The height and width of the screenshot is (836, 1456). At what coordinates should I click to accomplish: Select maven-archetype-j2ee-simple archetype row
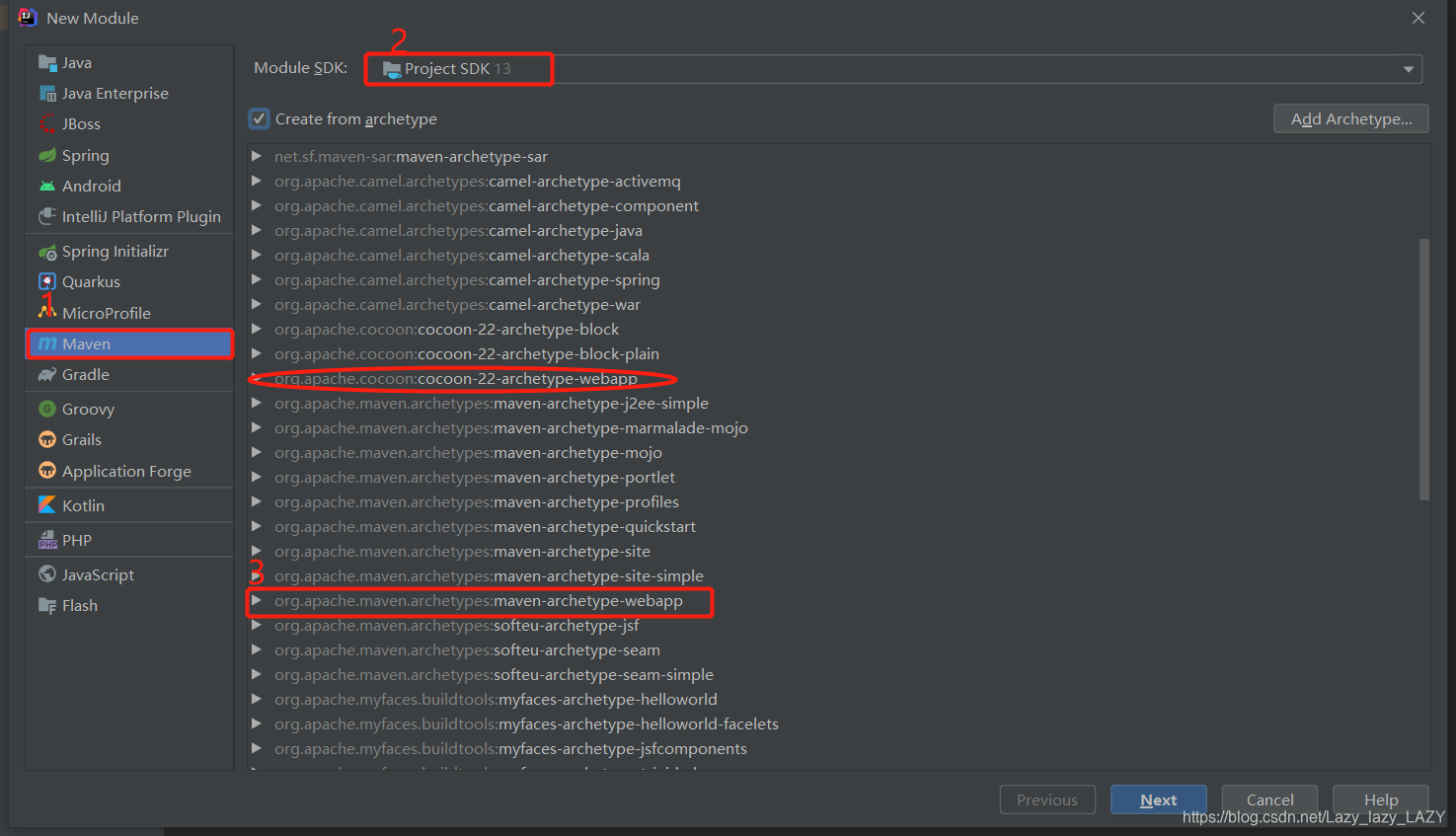pos(839,403)
